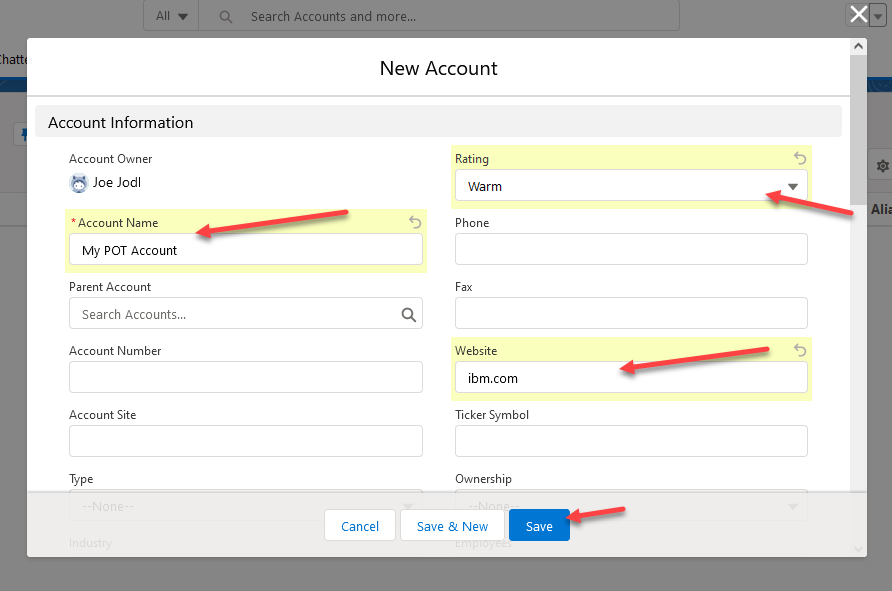The image size is (892, 591).
Task: Revert the Website field with undo icon
Action: click(799, 350)
